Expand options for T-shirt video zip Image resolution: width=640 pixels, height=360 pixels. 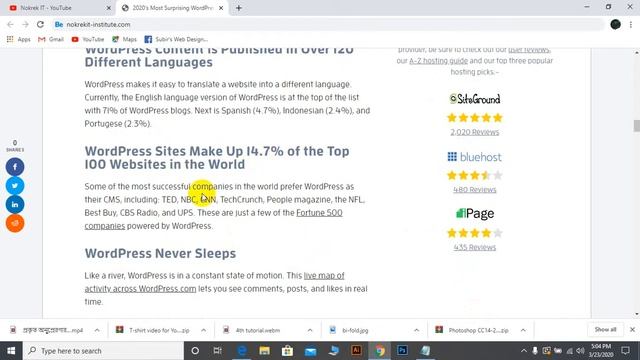tap(203, 330)
